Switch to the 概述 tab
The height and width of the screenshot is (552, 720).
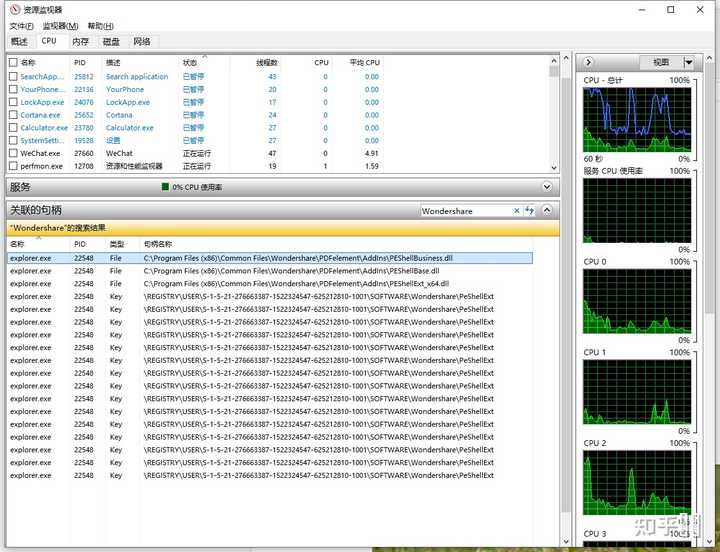click(x=19, y=42)
